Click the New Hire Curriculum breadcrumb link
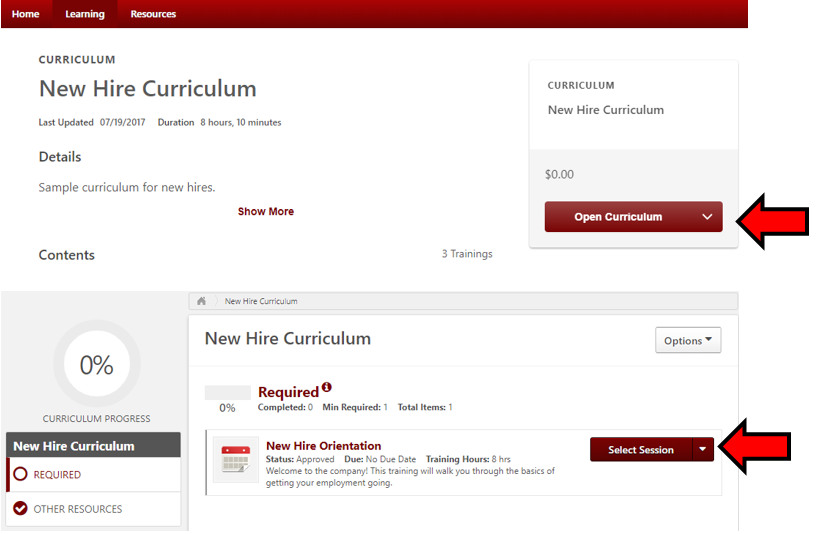This screenshot has width=816, height=534. pos(260,301)
